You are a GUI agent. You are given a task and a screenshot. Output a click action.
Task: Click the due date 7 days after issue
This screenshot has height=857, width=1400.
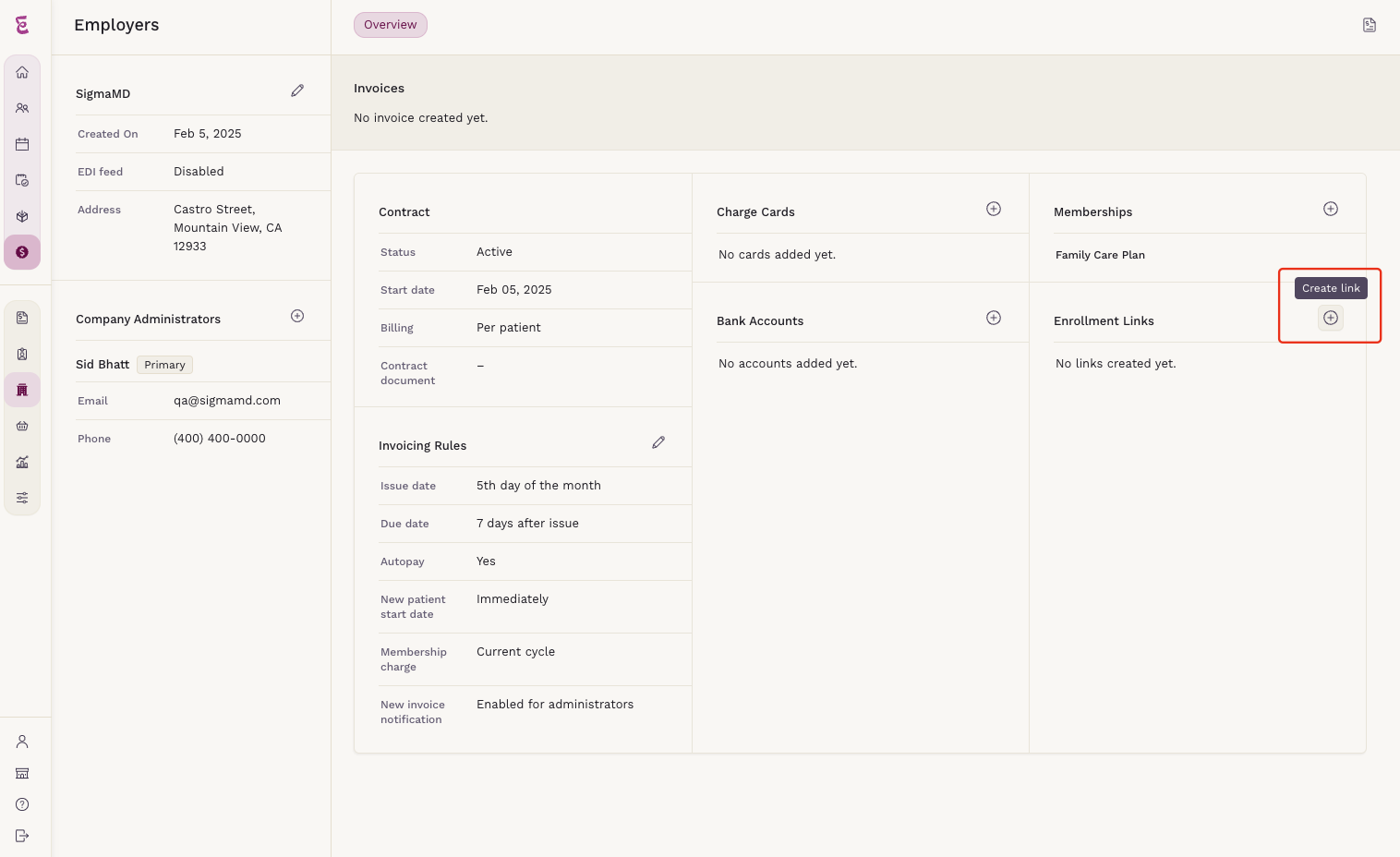pyautogui.click(x=527, y=524)
